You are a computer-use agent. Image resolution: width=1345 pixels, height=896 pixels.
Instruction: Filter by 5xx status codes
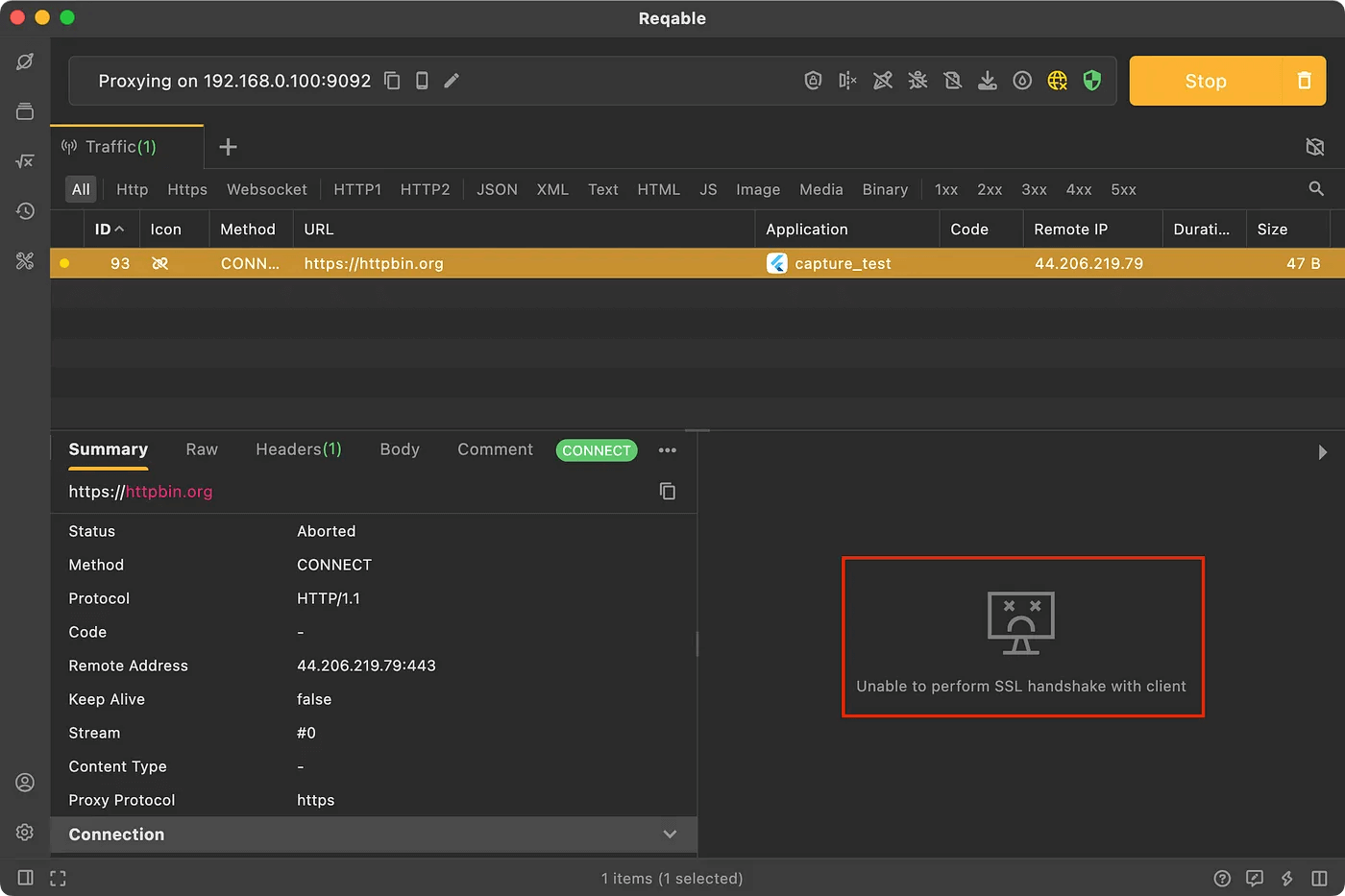coord(1124,190)
